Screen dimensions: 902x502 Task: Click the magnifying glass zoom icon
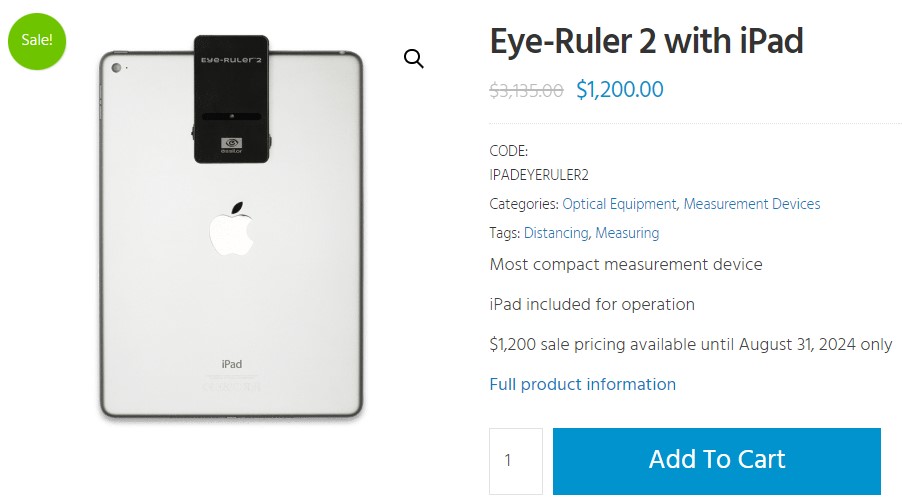click(x=413, y=59)
